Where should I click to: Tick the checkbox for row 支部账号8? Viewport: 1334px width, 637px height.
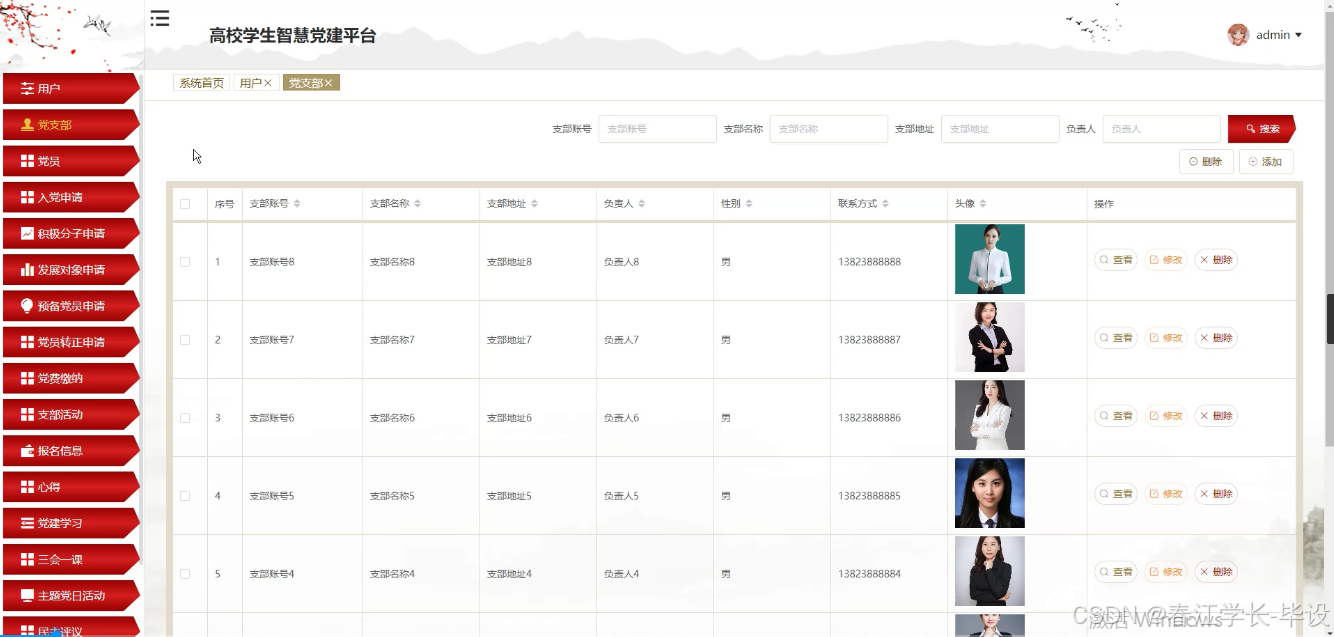coord(185,262)
